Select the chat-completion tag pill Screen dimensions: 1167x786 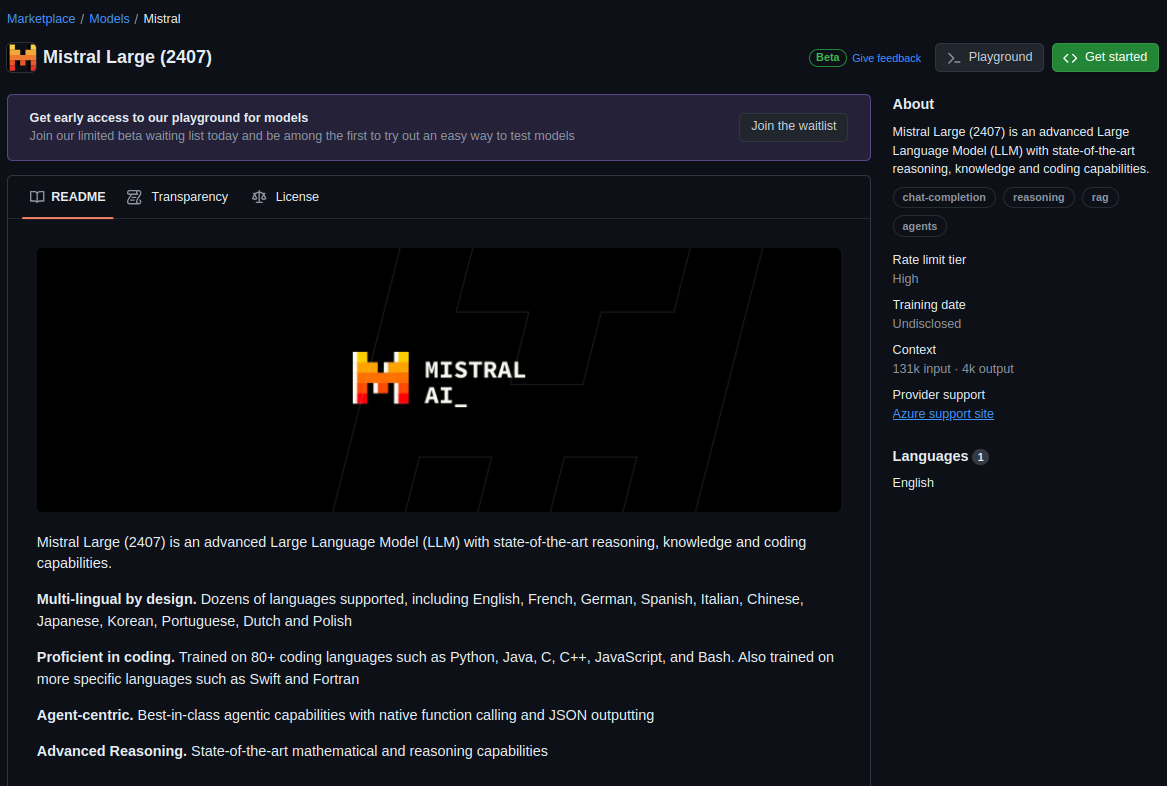click(x=943, y=197)
